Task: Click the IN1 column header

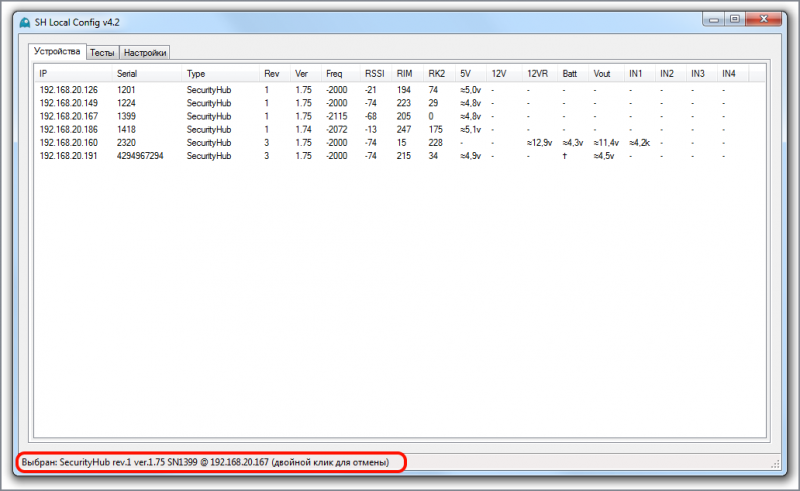Action: [x=639, y=73]
